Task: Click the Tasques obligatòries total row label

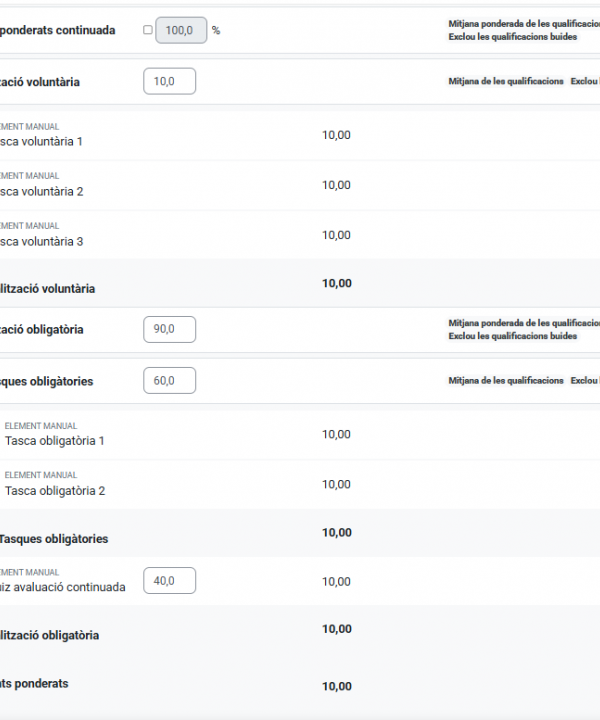Action: tap(54, 539)
